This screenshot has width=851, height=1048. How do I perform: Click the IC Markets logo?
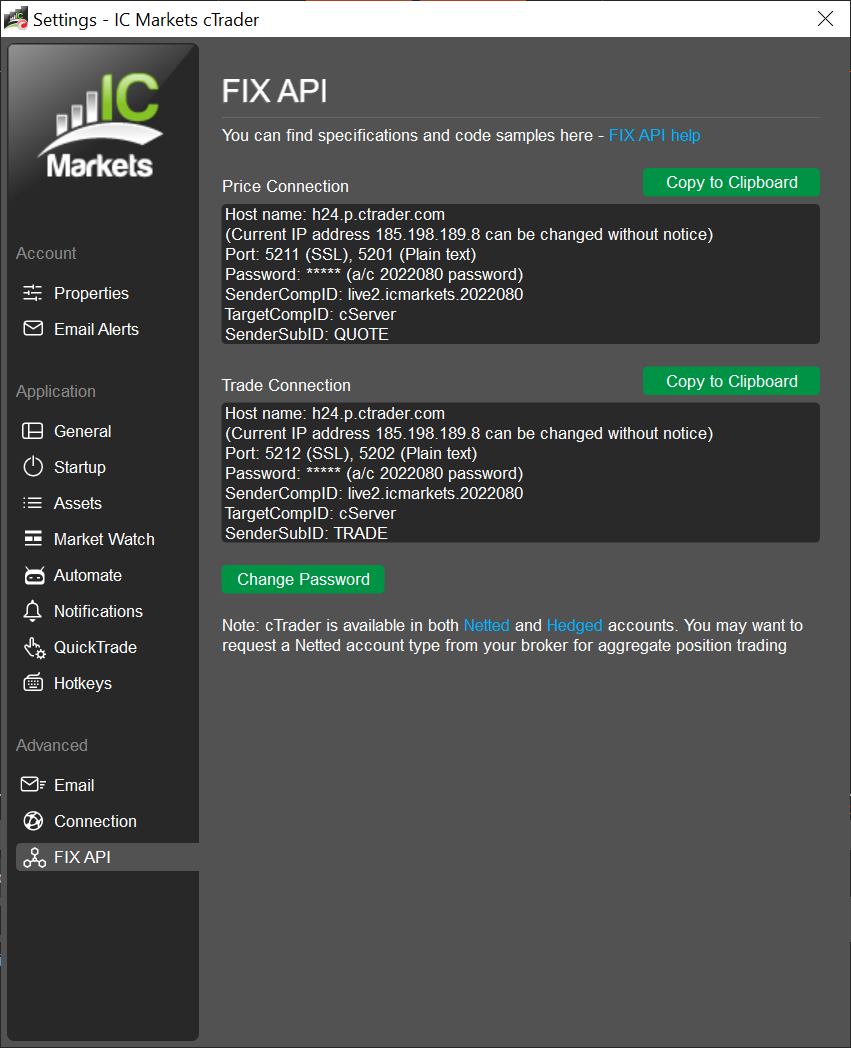[x=102, y=125]
